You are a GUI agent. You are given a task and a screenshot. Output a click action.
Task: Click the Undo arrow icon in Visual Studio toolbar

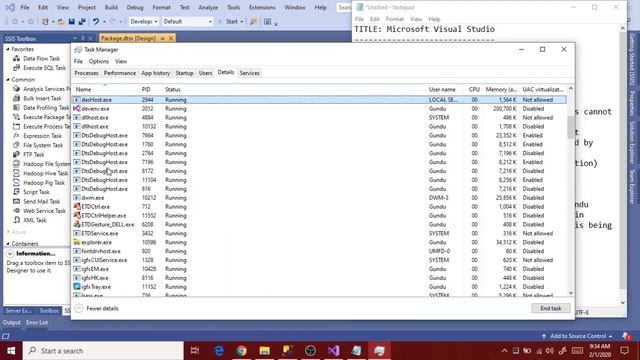96,22
